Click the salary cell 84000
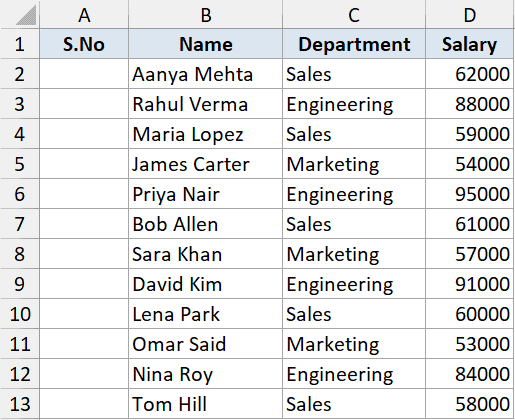Screen dimensions: 515x420 pyautogui.click(x=469, y=374)
